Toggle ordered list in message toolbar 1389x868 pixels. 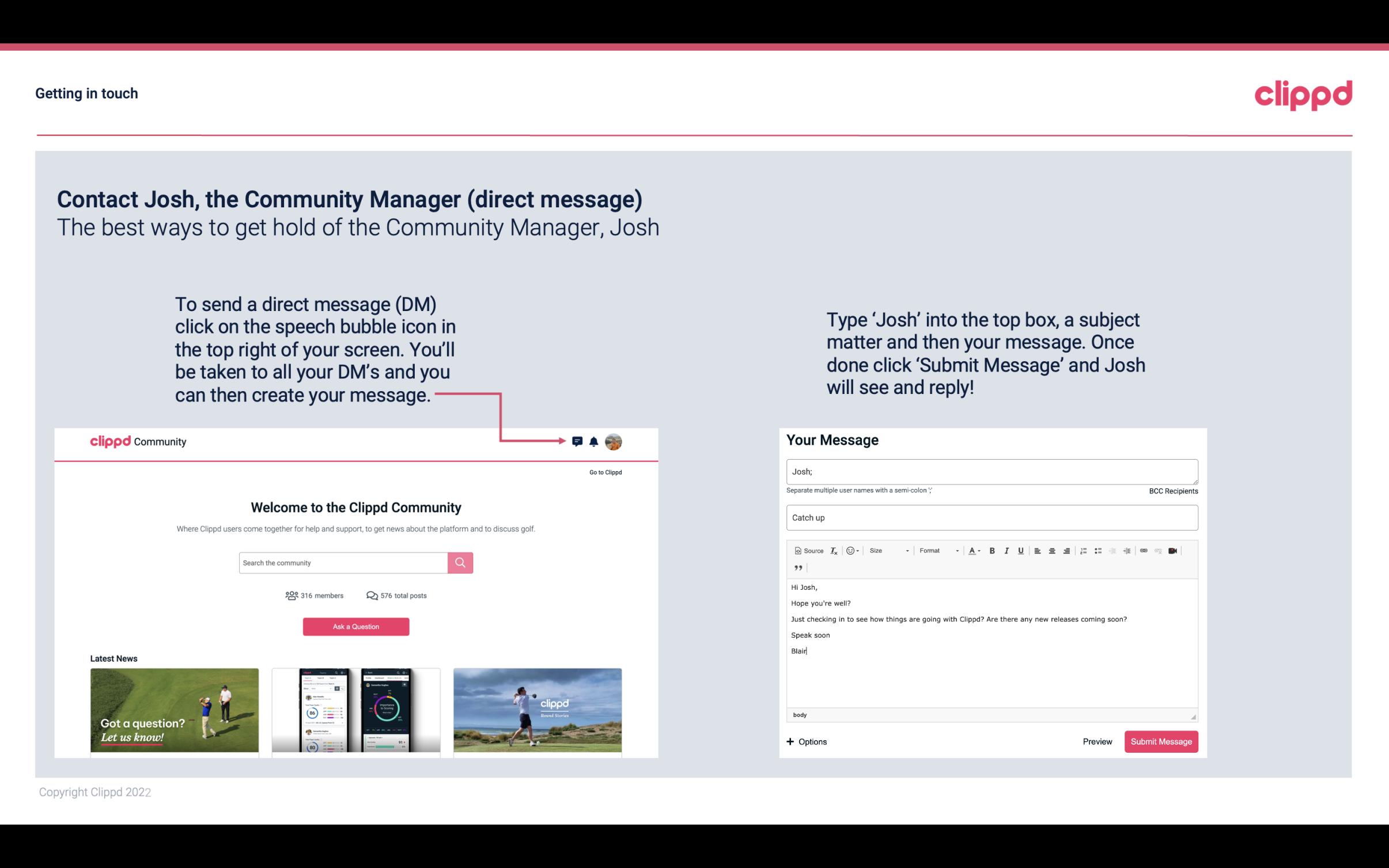pyautogui.click(x=1082, y=550)
